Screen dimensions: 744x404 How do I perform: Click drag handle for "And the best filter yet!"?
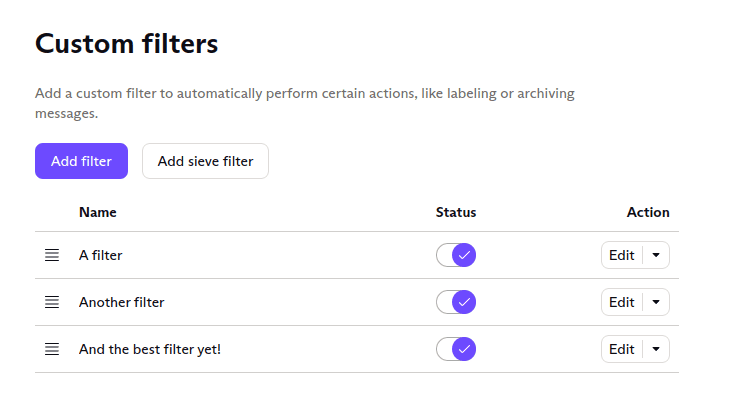coord(52,349)
